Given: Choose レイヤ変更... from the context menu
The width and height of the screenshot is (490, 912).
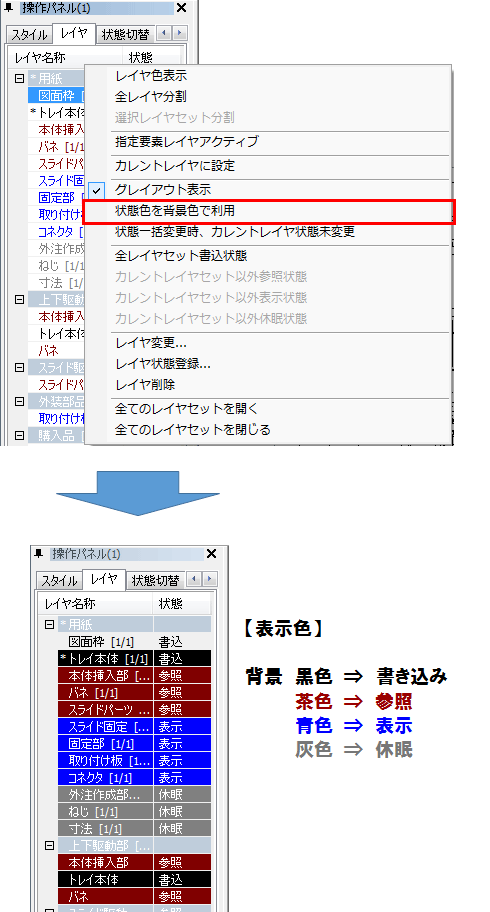Looking at the screenshot, I should coord(268,343).
